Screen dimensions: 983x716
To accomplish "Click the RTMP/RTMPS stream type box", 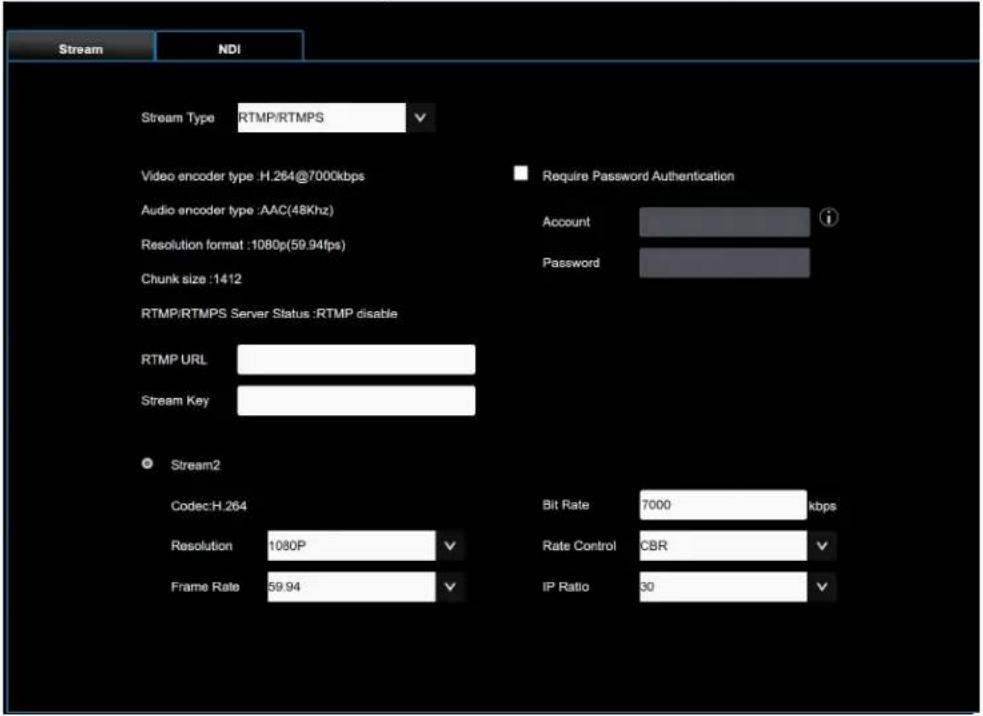I will (322, 117).
